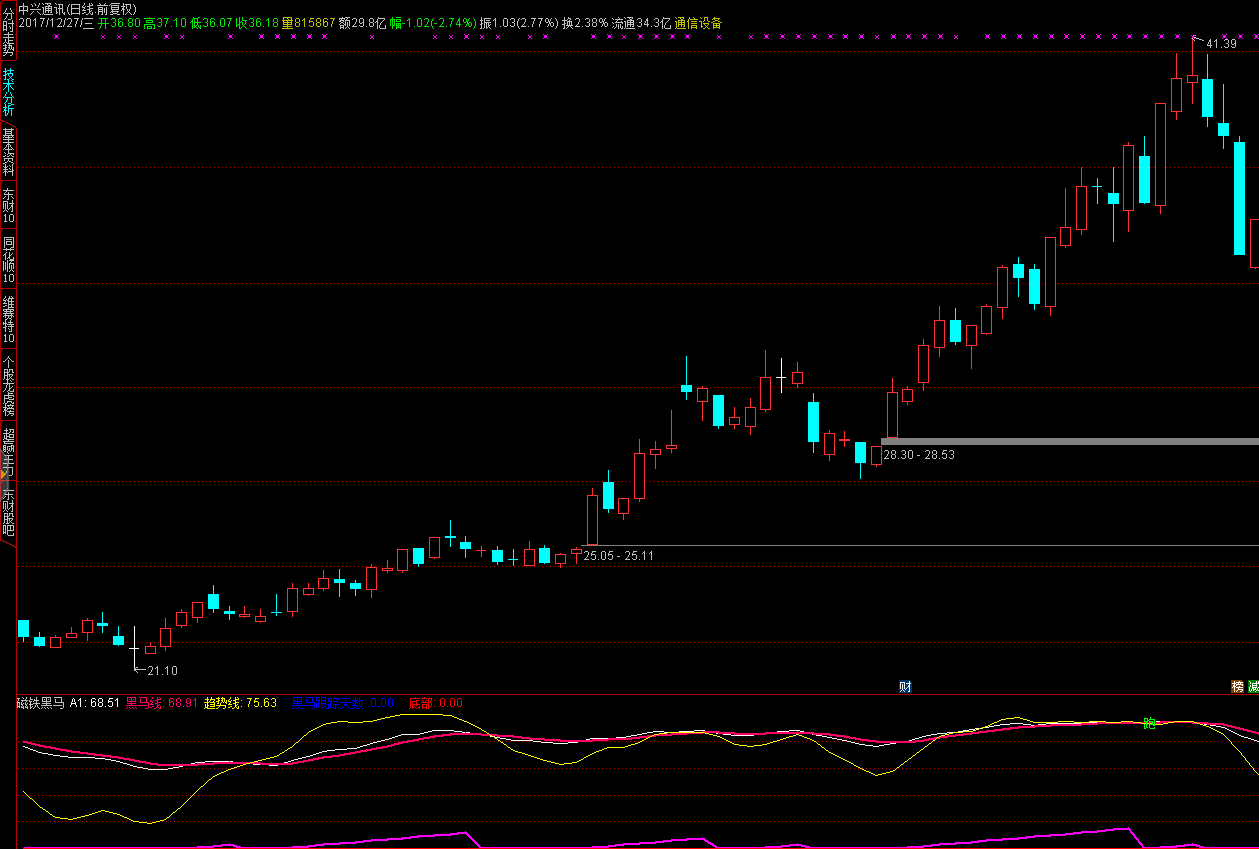Click the gap label 25.05 - 25.11
The image size is (1259, 849).
pyautogui.click(x=619, y=555)
